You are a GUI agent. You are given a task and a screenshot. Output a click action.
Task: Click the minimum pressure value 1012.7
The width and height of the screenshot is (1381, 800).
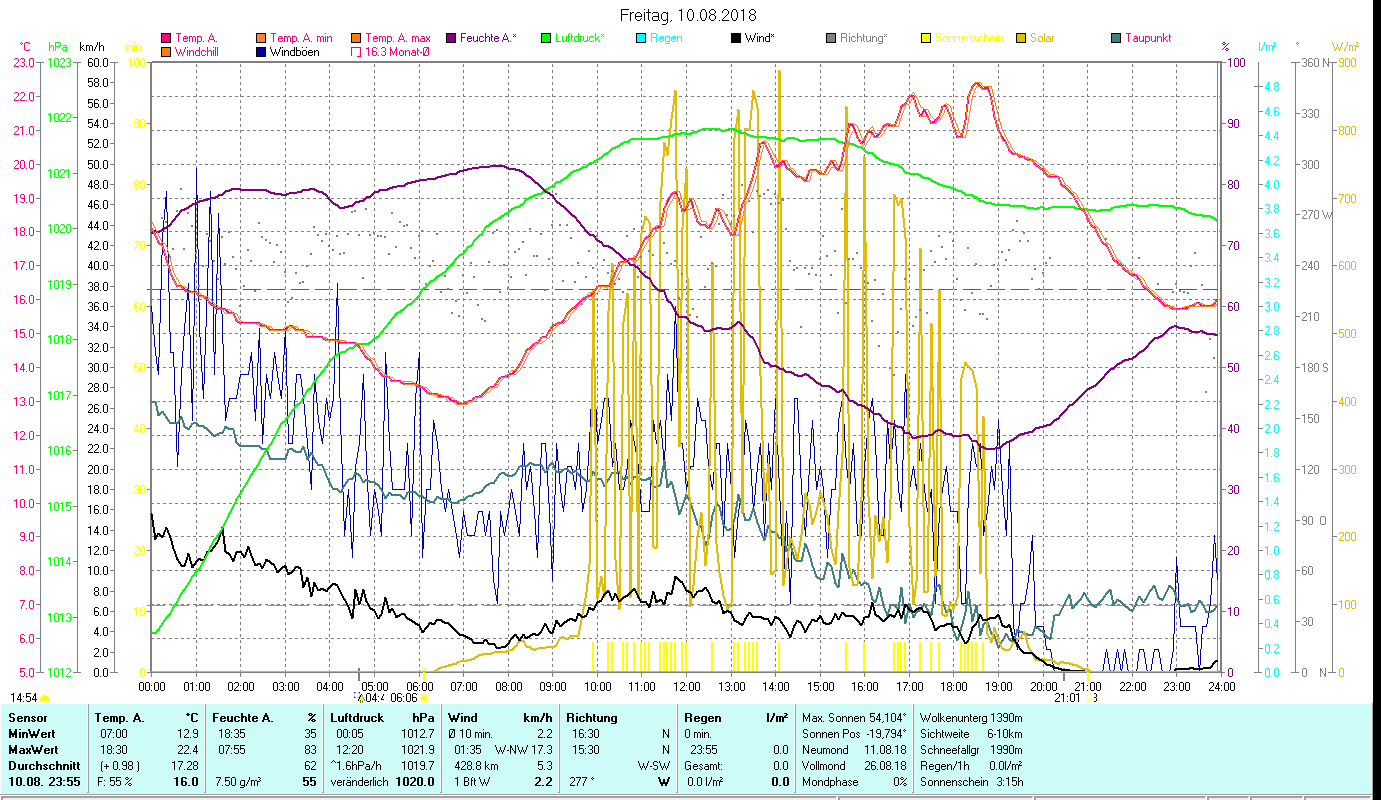coord(416,734)
